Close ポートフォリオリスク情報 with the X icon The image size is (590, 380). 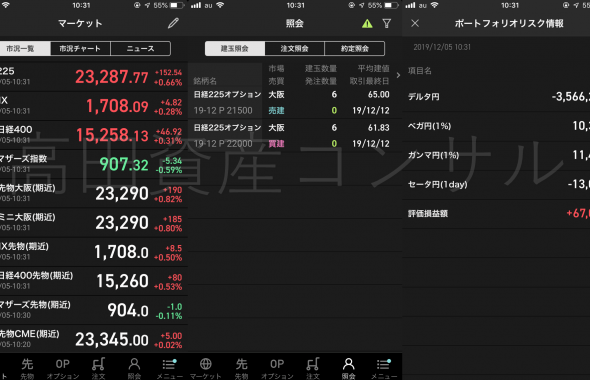click(415, 23)
